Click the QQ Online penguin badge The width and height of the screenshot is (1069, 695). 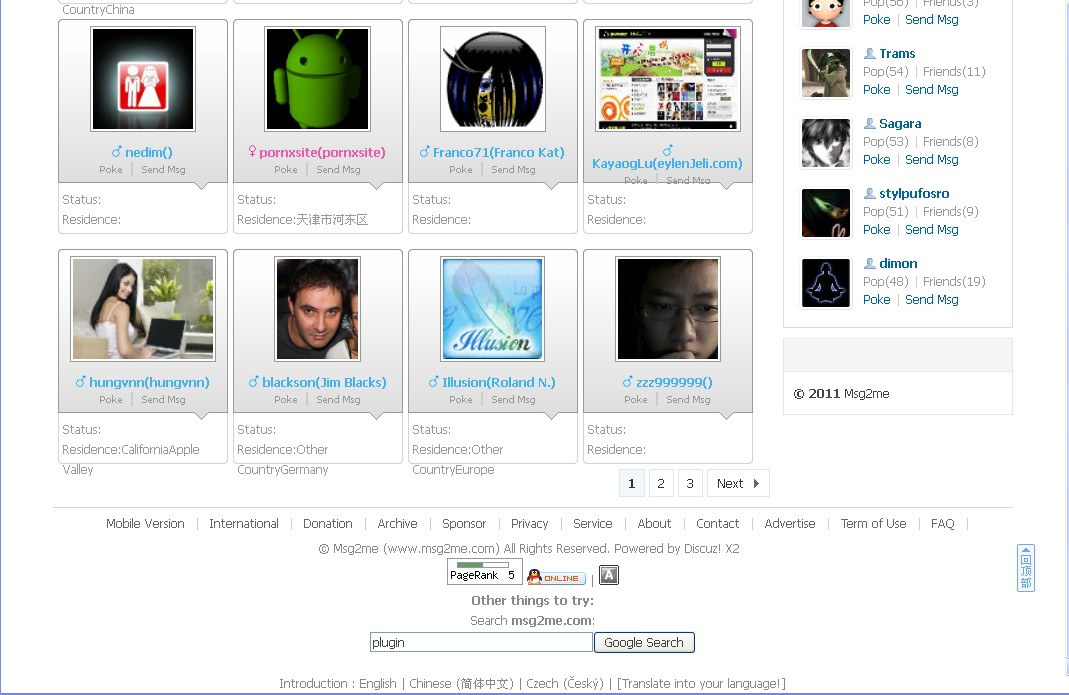click(x=556, y=577)
